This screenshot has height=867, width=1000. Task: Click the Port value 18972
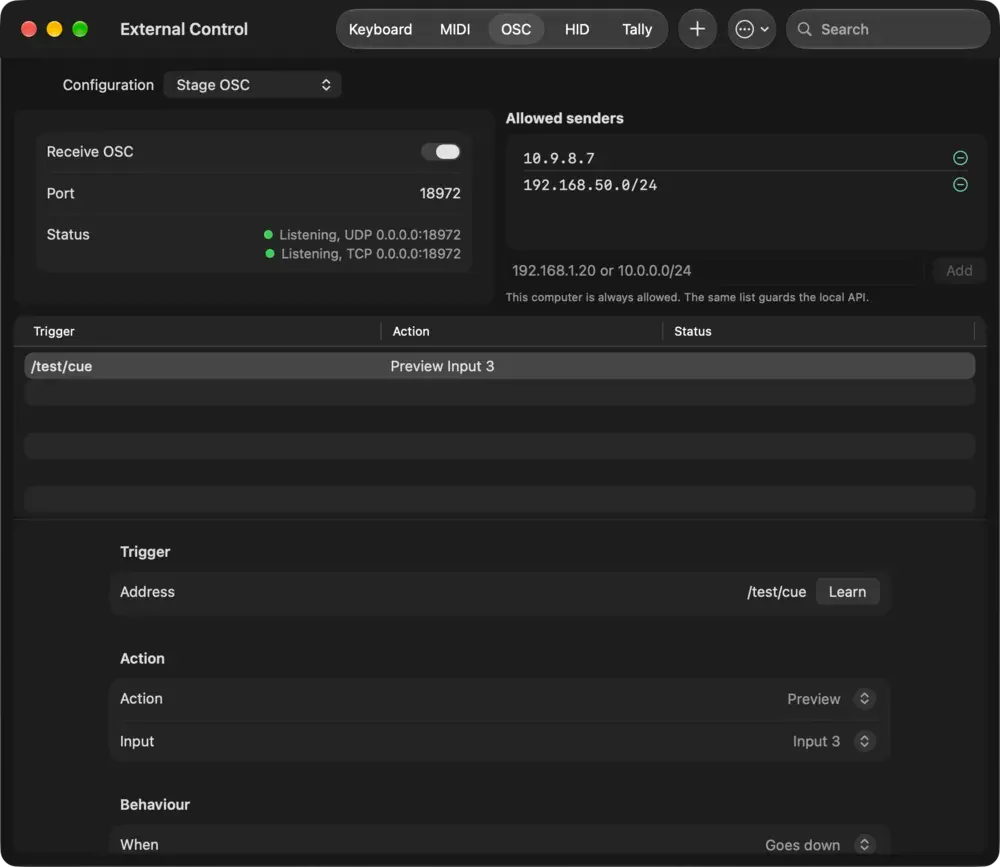[x=440, y=193]
